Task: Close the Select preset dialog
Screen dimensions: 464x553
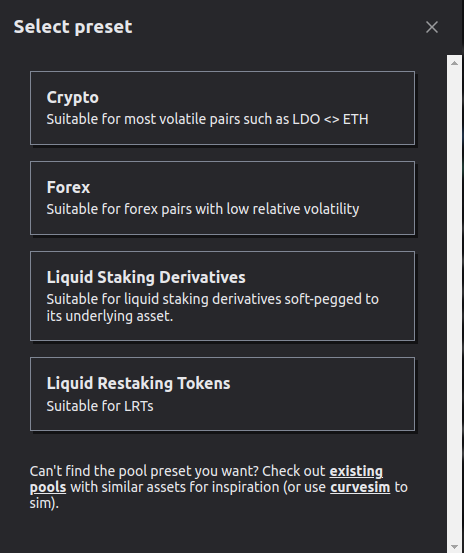Action: (x=432, y=27)
